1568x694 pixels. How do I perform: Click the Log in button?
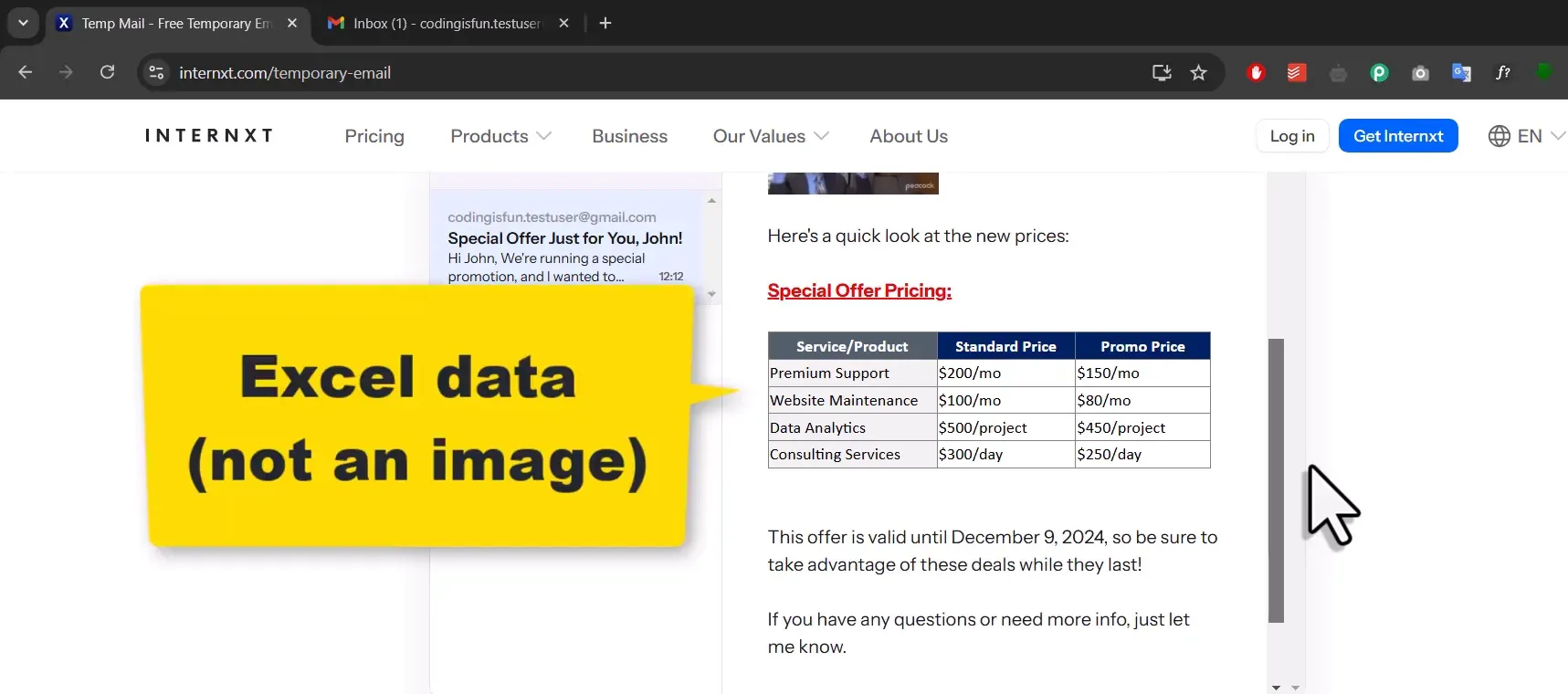[1292, 136]
